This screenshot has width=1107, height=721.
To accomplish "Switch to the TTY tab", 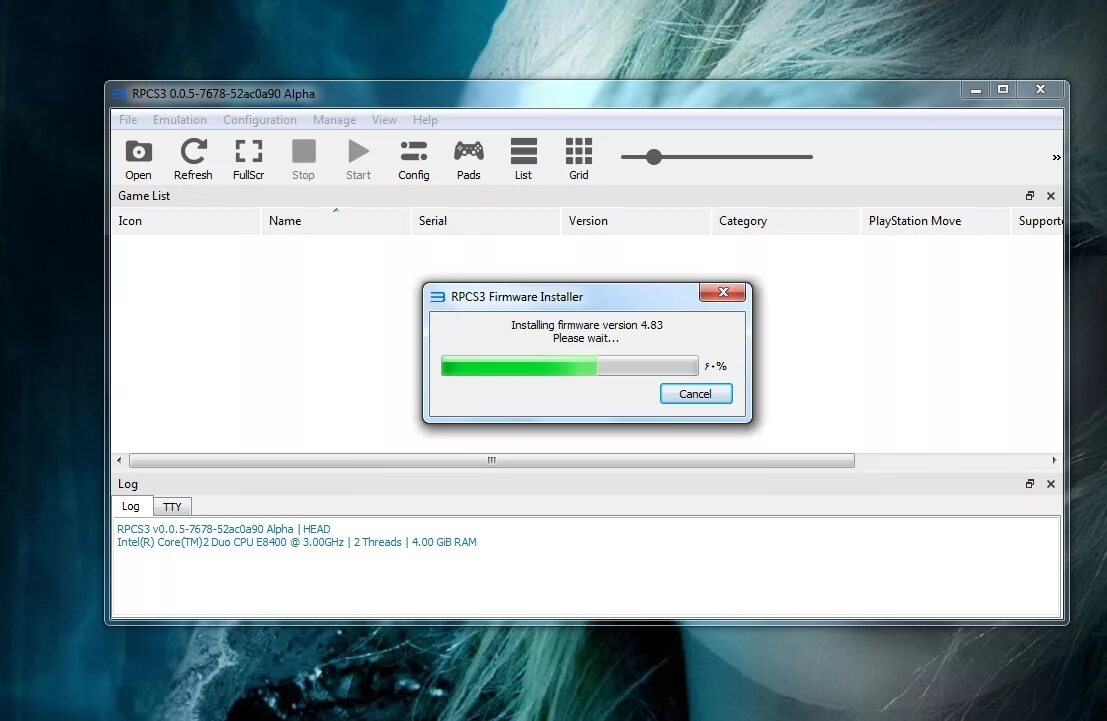I will (x=172, y=506).
